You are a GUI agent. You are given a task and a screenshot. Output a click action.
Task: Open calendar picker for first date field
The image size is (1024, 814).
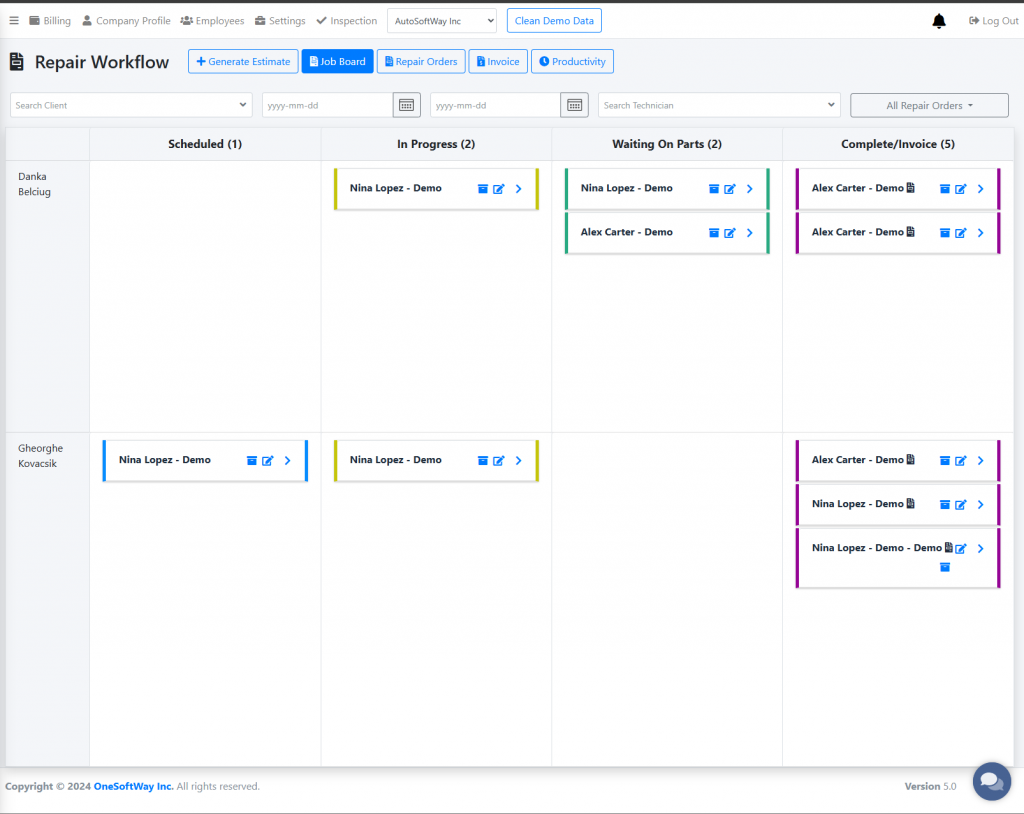pyautogui.click(x=406, y=105)
